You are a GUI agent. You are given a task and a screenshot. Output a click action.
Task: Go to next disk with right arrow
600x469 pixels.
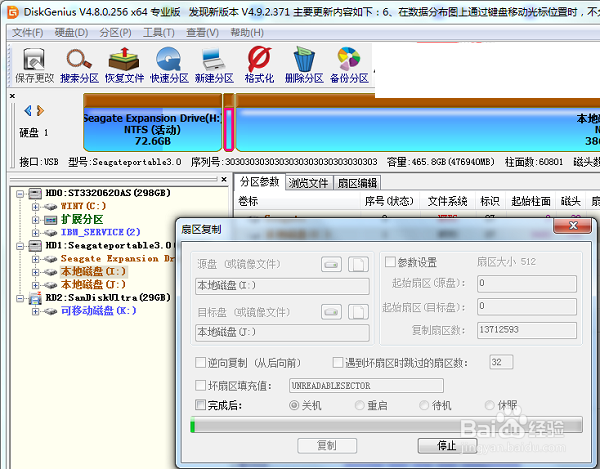coord(40,111)
